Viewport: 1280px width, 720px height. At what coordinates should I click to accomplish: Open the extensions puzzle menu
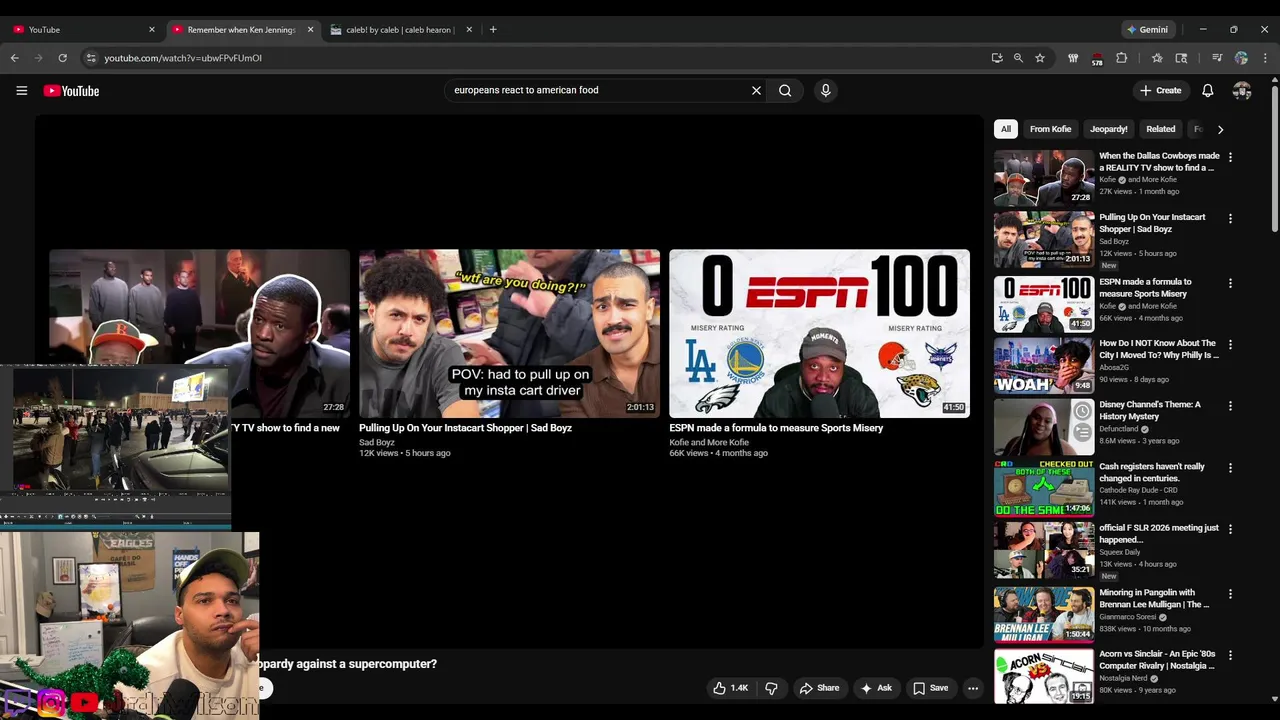pos(1121,58)
